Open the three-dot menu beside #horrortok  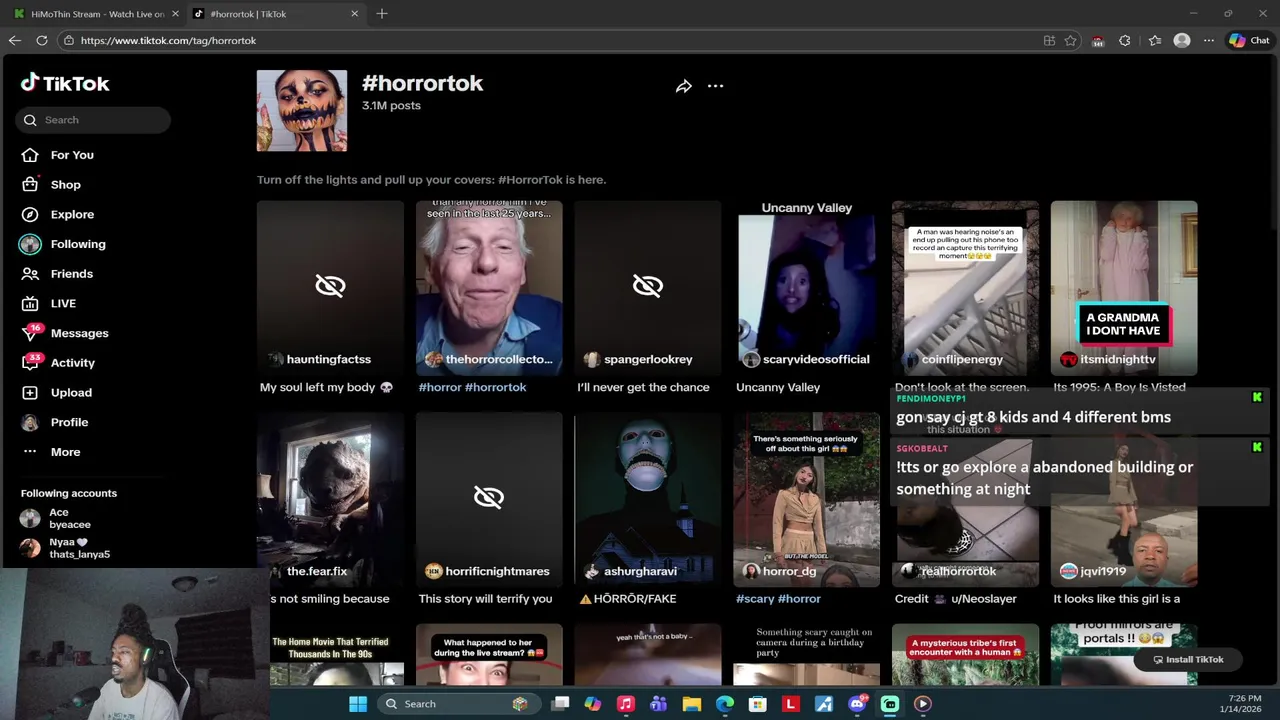(715, 86)
